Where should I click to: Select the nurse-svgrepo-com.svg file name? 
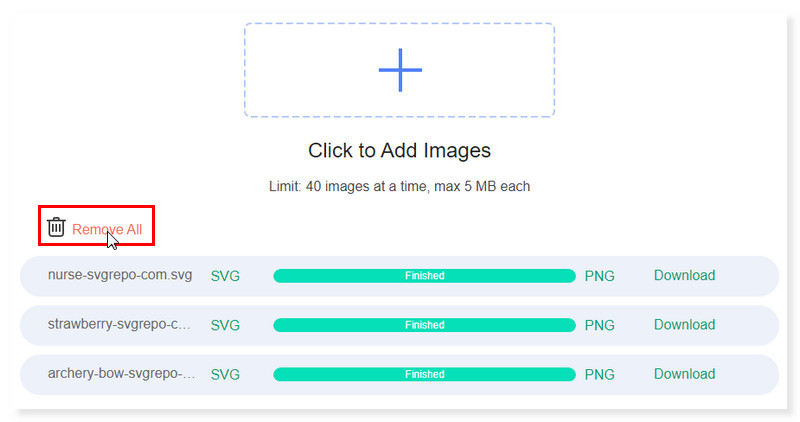pyautogui.click(x=120, y=275)
